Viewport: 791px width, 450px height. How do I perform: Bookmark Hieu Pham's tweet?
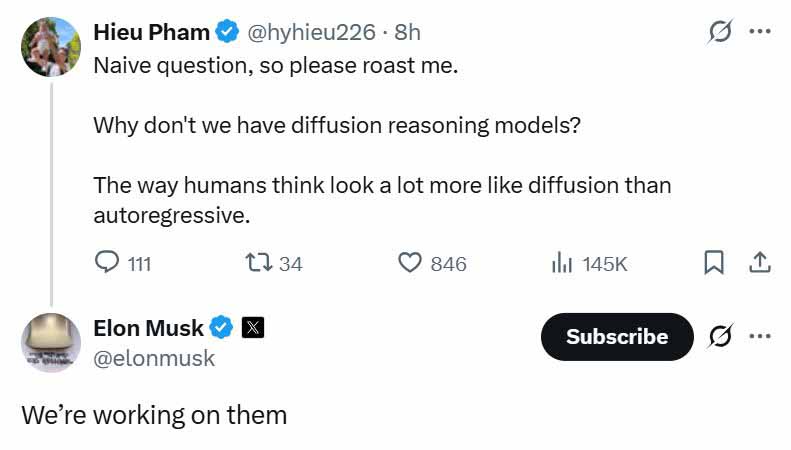(713, 262)
